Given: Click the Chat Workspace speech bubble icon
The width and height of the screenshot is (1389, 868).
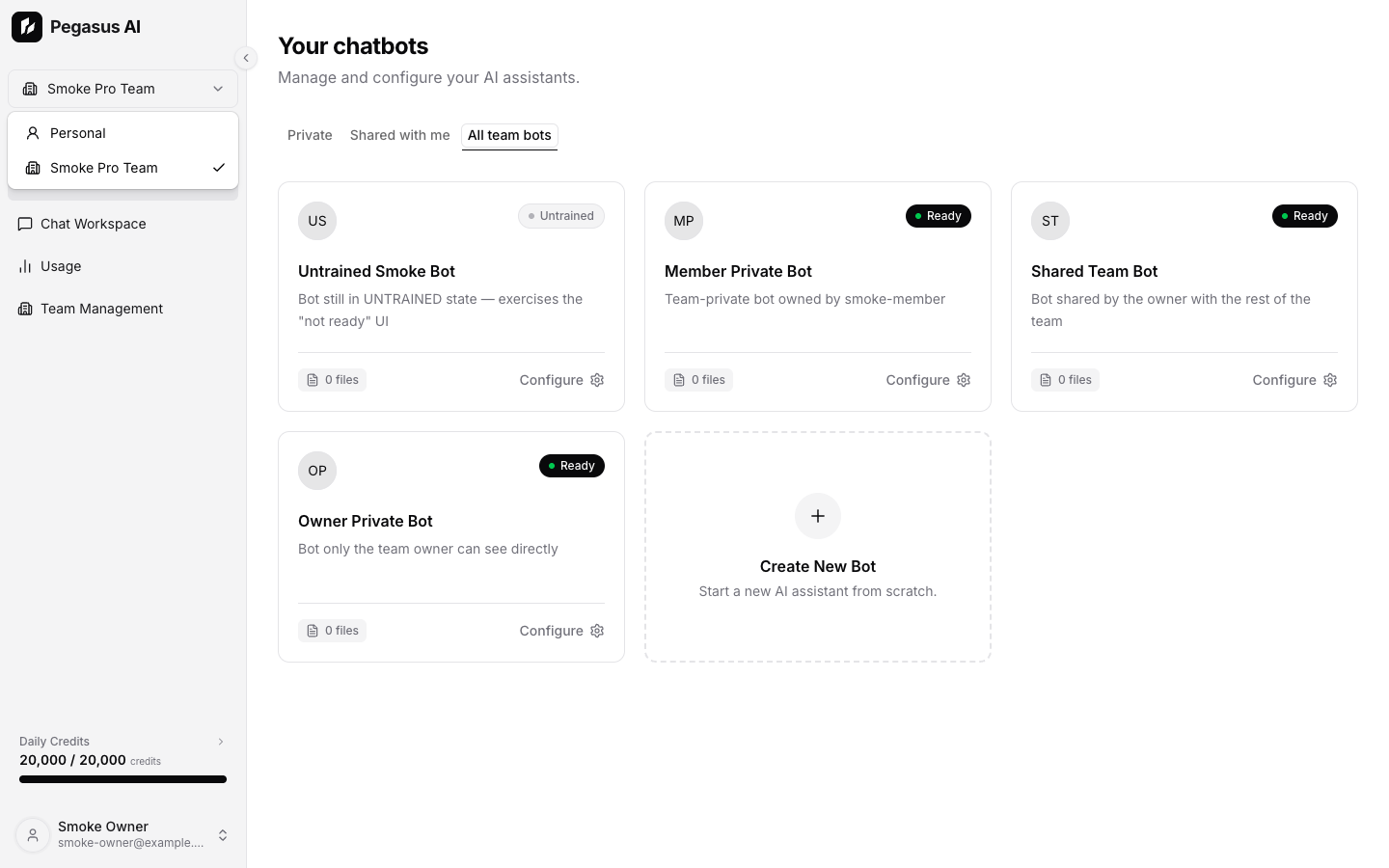Looking at the screenshot, I should point(25,224).
